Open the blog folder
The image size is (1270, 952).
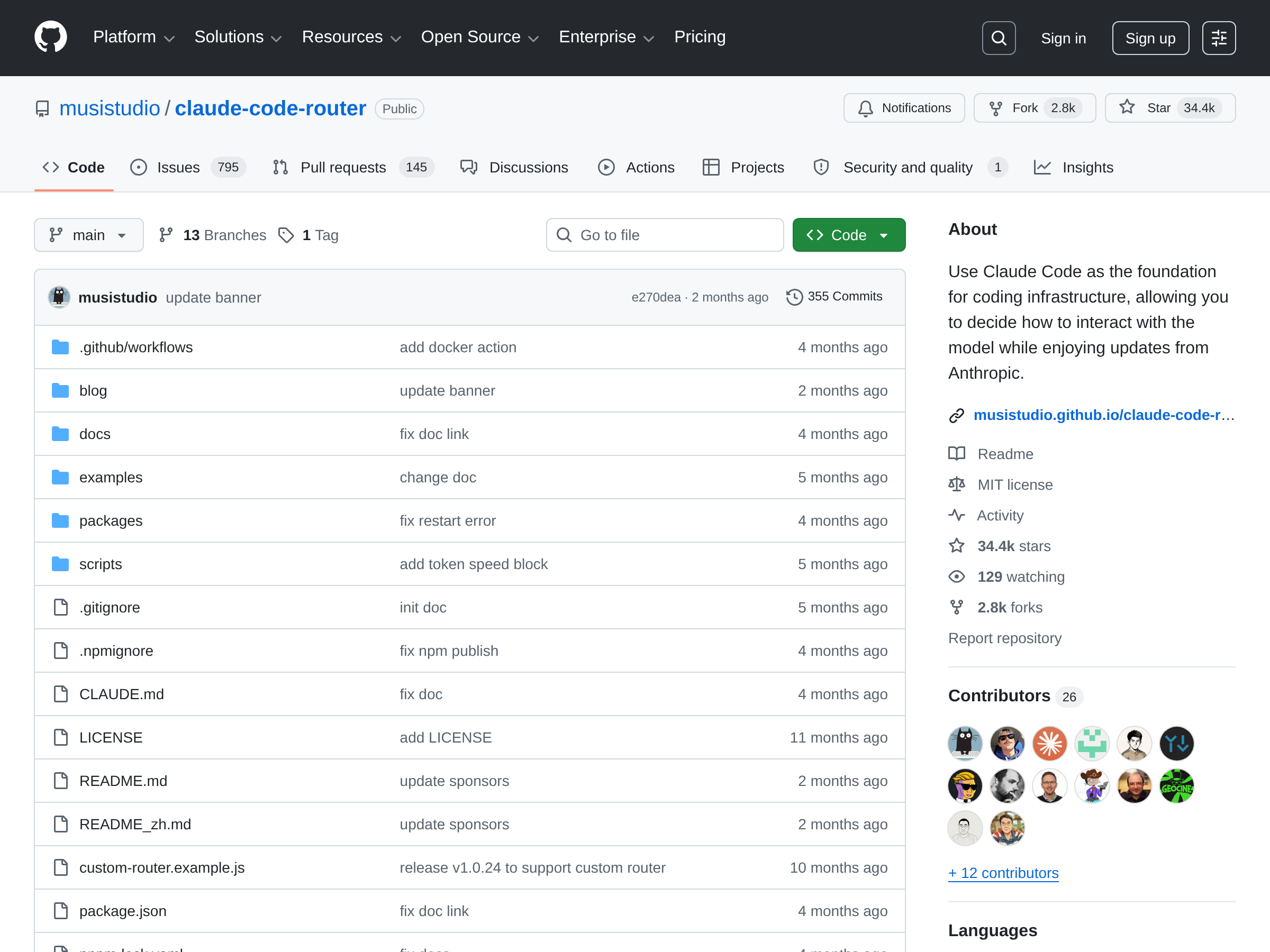[93, 391]
